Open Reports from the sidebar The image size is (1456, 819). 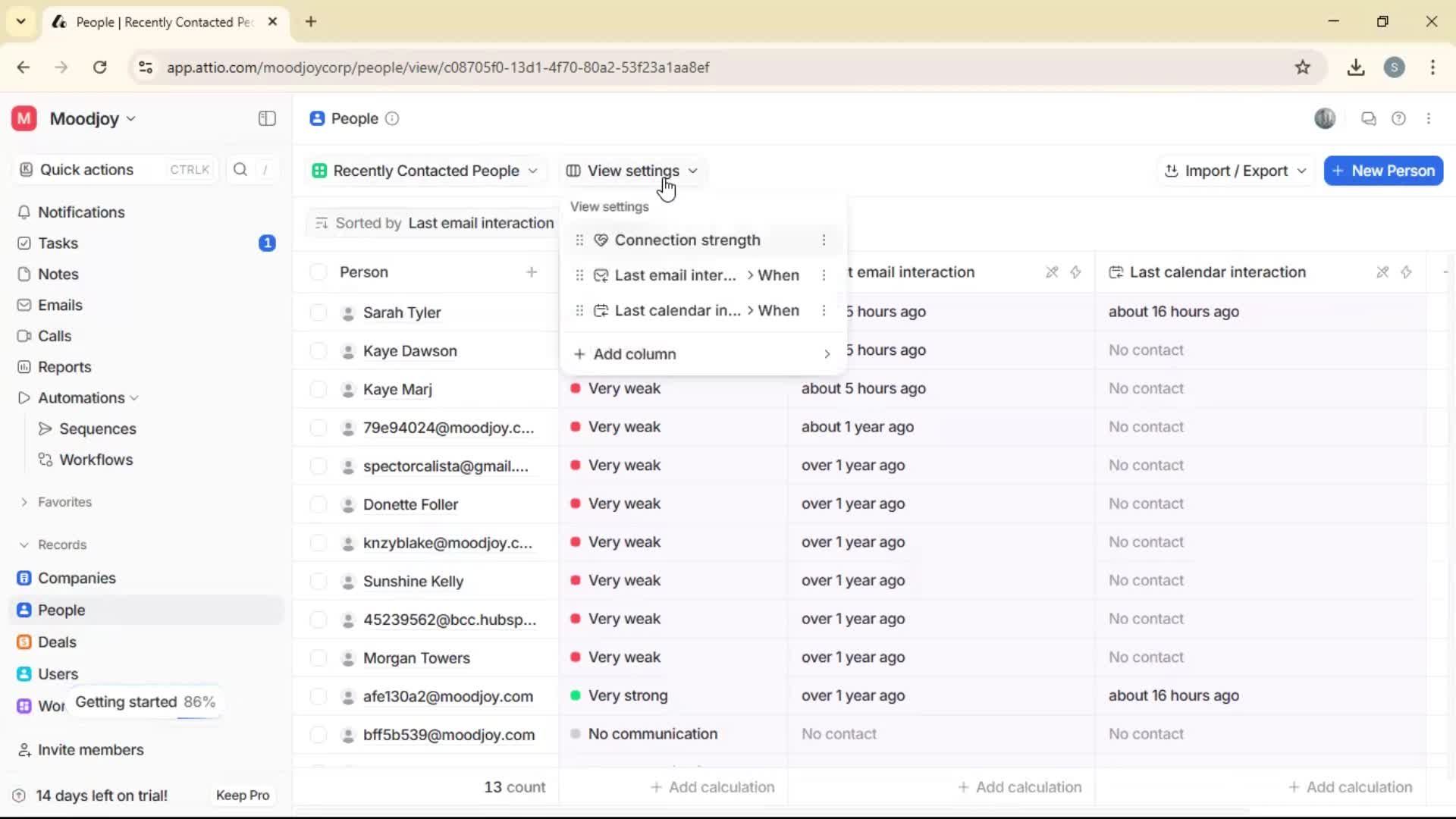(64, 366)
